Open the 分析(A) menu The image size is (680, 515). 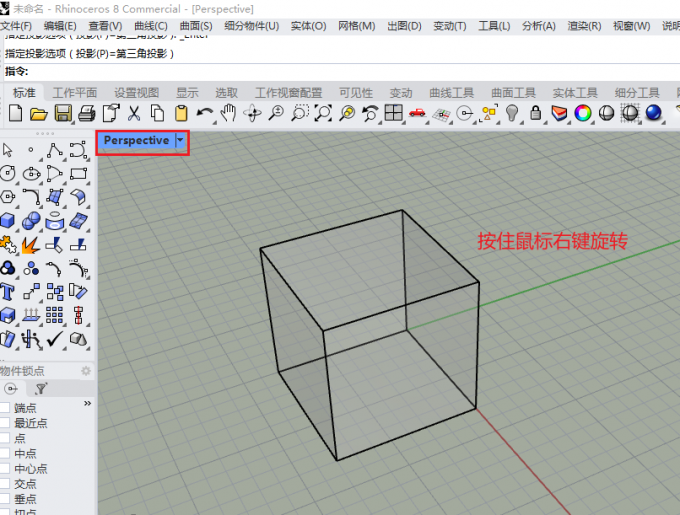[539, 26]
